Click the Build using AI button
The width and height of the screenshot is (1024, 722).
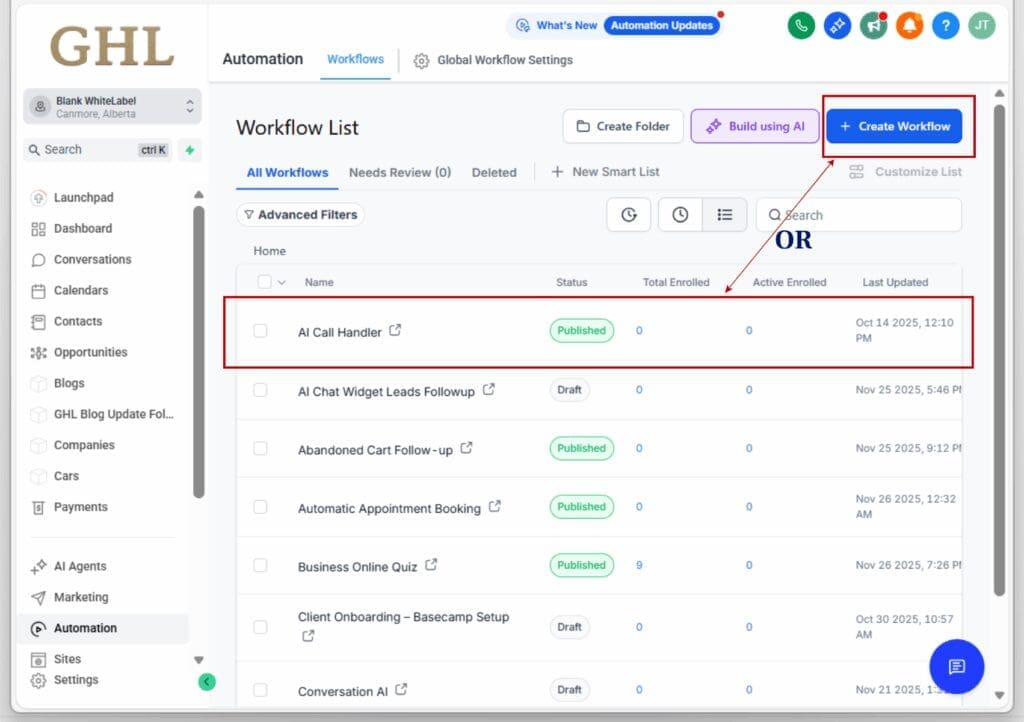(755, 127)
